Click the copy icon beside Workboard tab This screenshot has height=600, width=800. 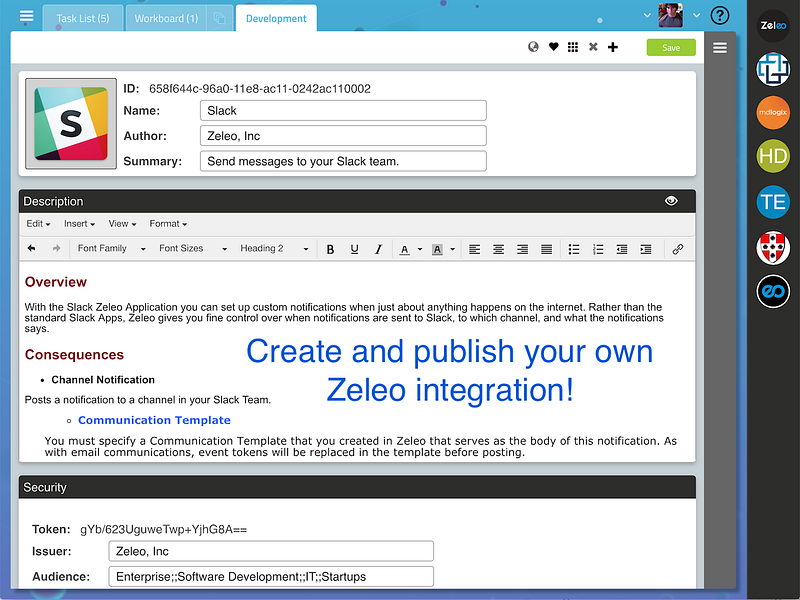(x=220, y=19)
